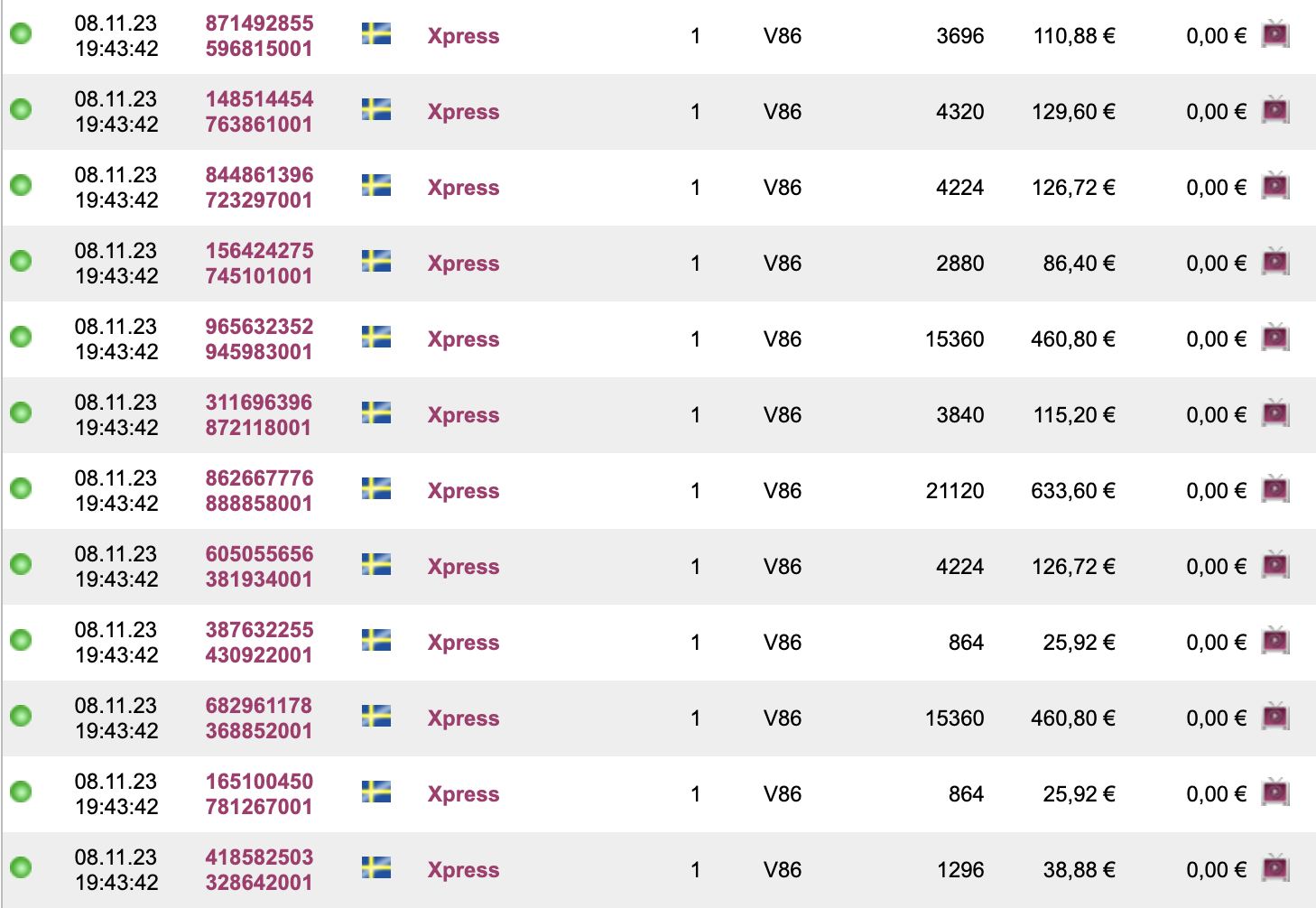Open bet number 844861396 723297001
The image size is (1316, 908).
(259, 188)
